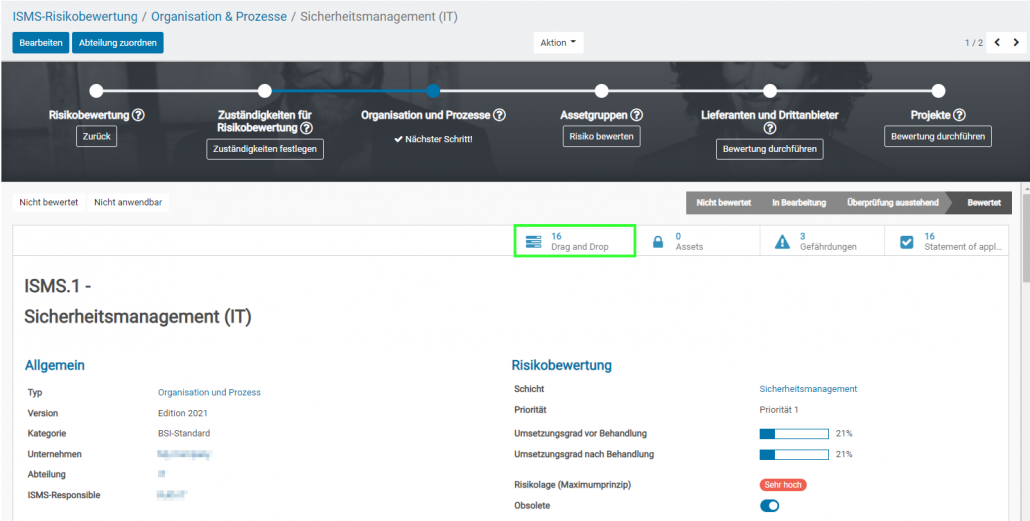Click the Bearbeiten button
The height and width of the screenshot is (521, 1030).
click(41, 43)
